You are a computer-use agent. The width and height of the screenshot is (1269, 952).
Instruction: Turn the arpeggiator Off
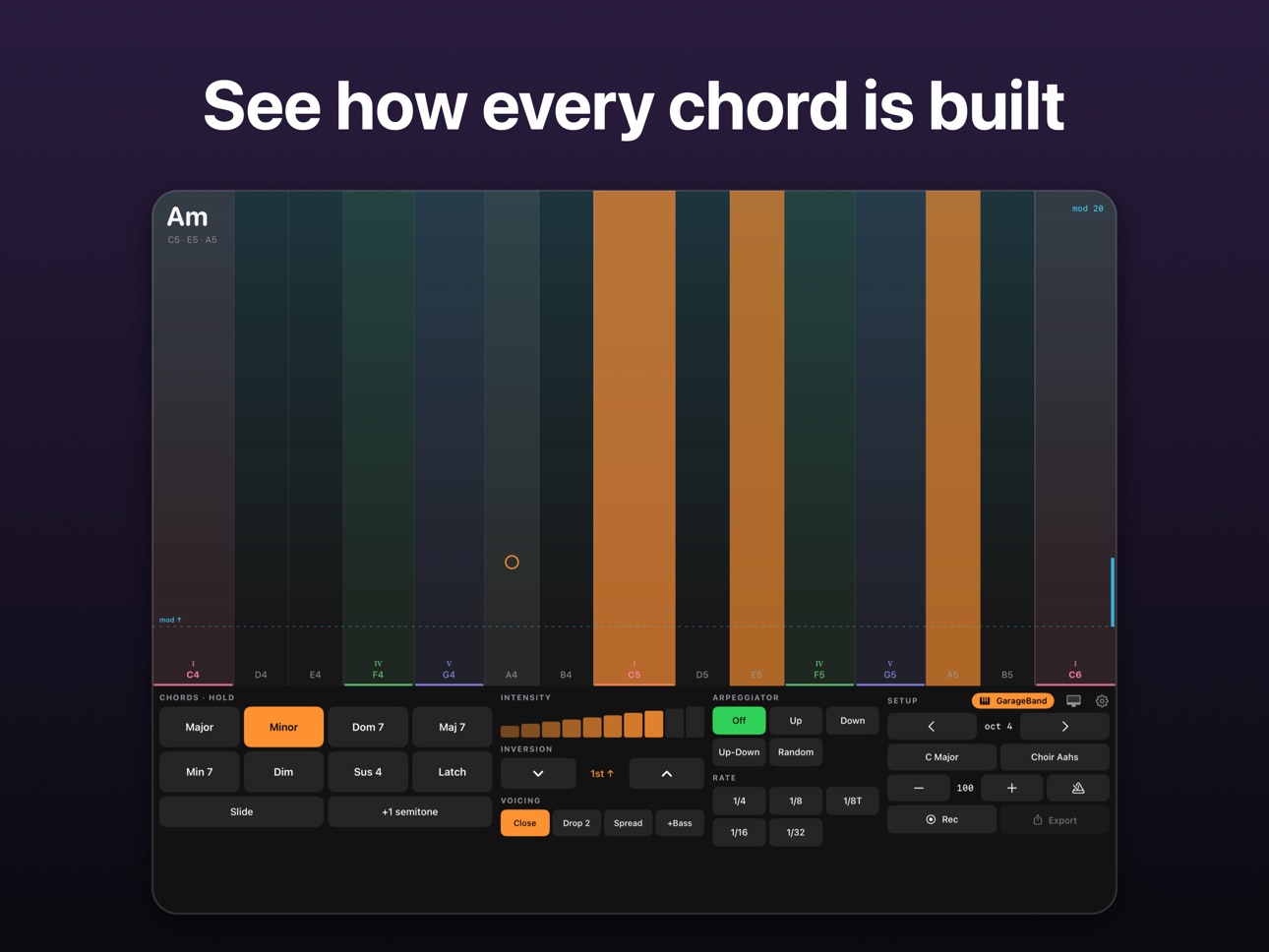[x=739, y=721]
